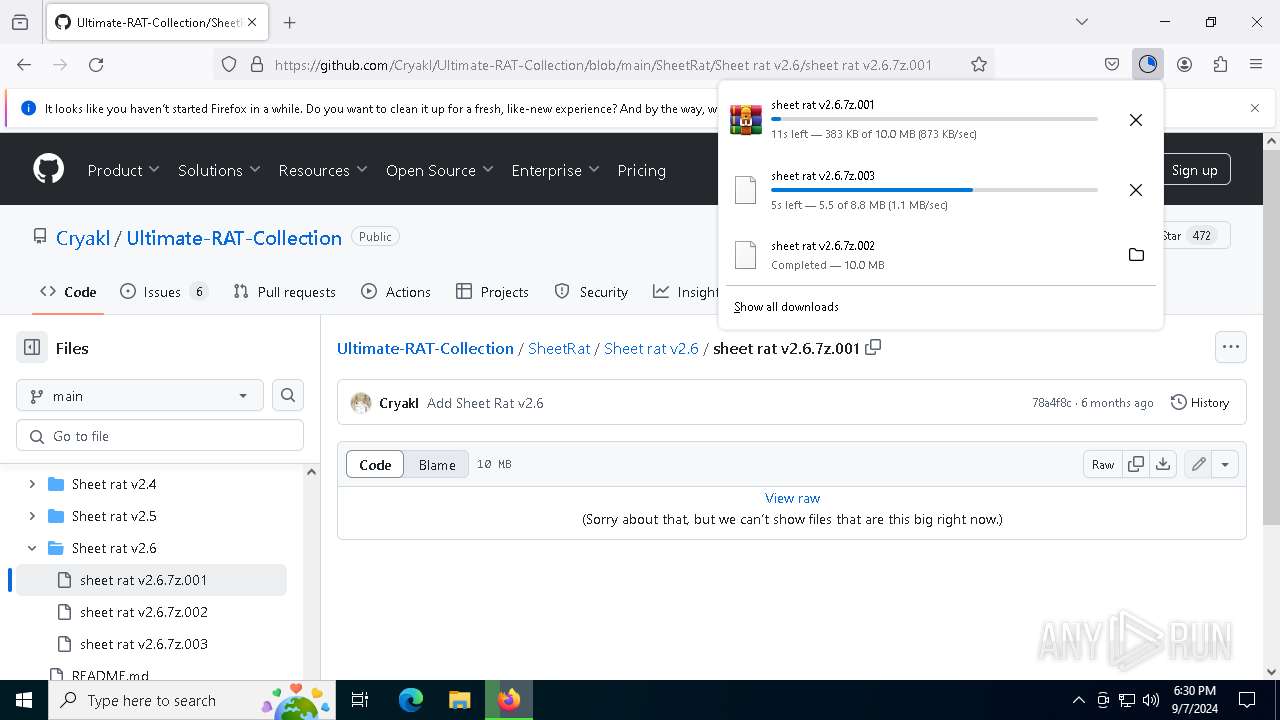
Task: Expand the Enterprise menu
Action: [x=555, y=170]
